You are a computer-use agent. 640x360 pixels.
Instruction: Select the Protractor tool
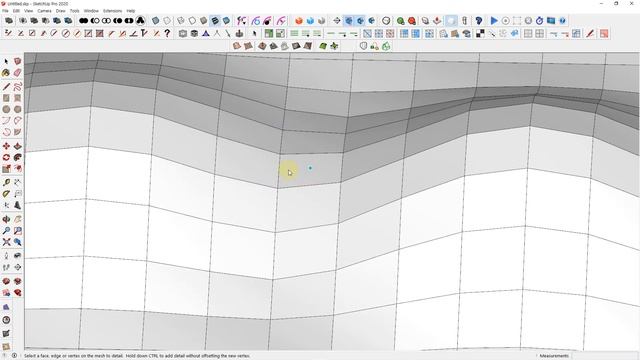point(6,194)
